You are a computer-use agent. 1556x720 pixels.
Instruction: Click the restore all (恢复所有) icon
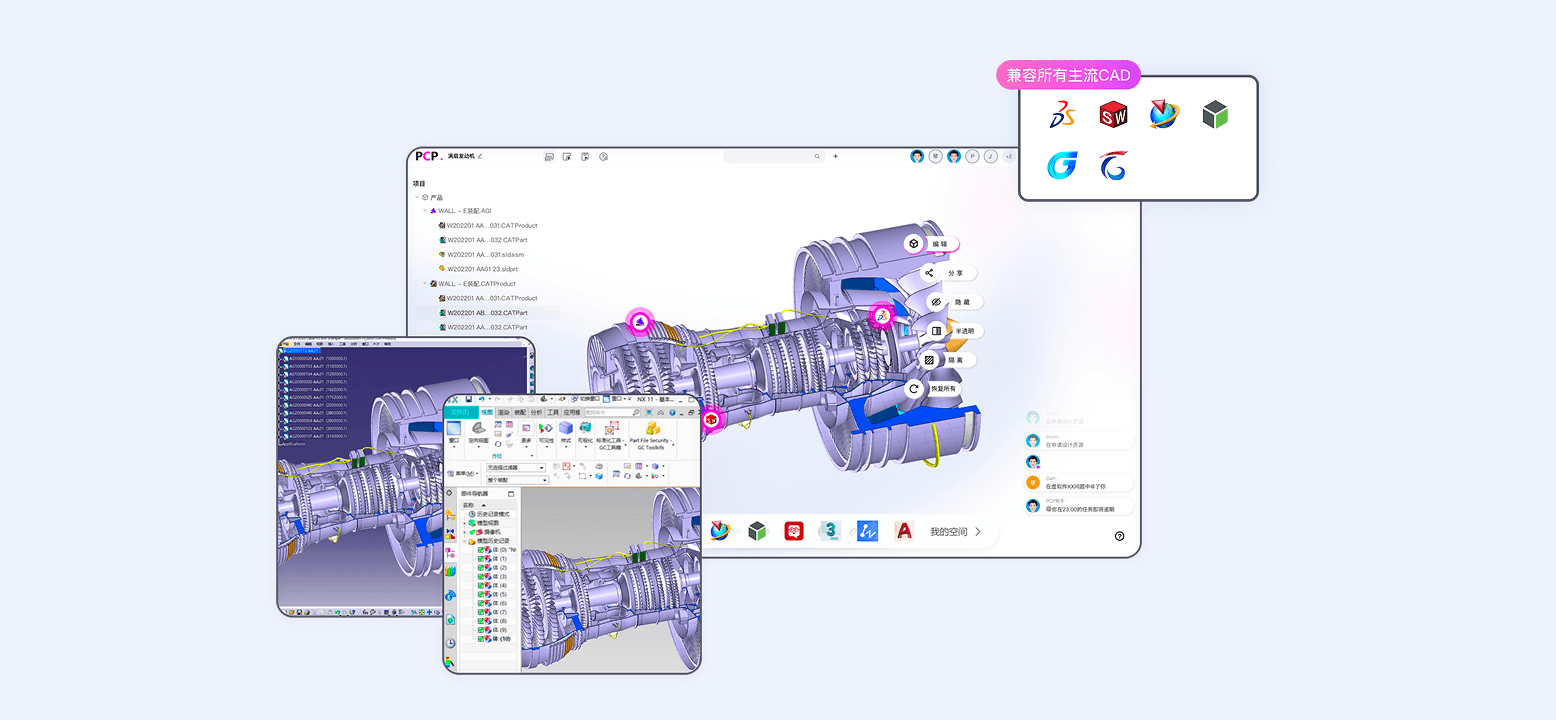coord(913,389)
